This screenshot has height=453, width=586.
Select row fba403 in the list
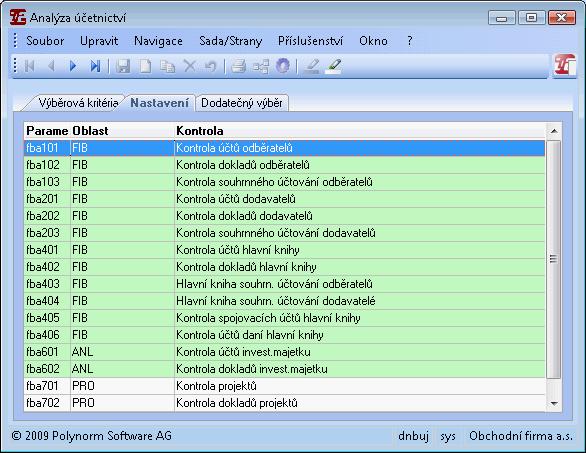[x=284, y=284]
